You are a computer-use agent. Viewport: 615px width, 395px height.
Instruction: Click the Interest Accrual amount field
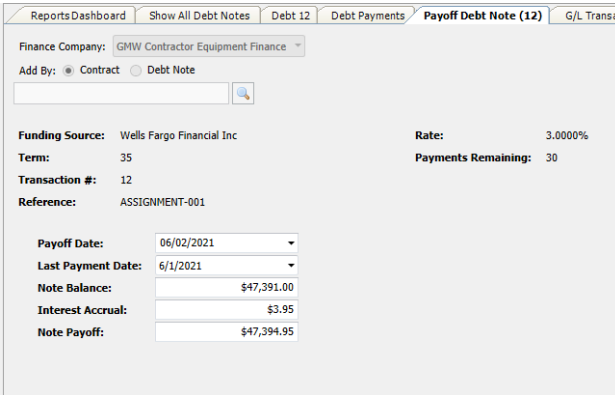click(x=227, y=310)
